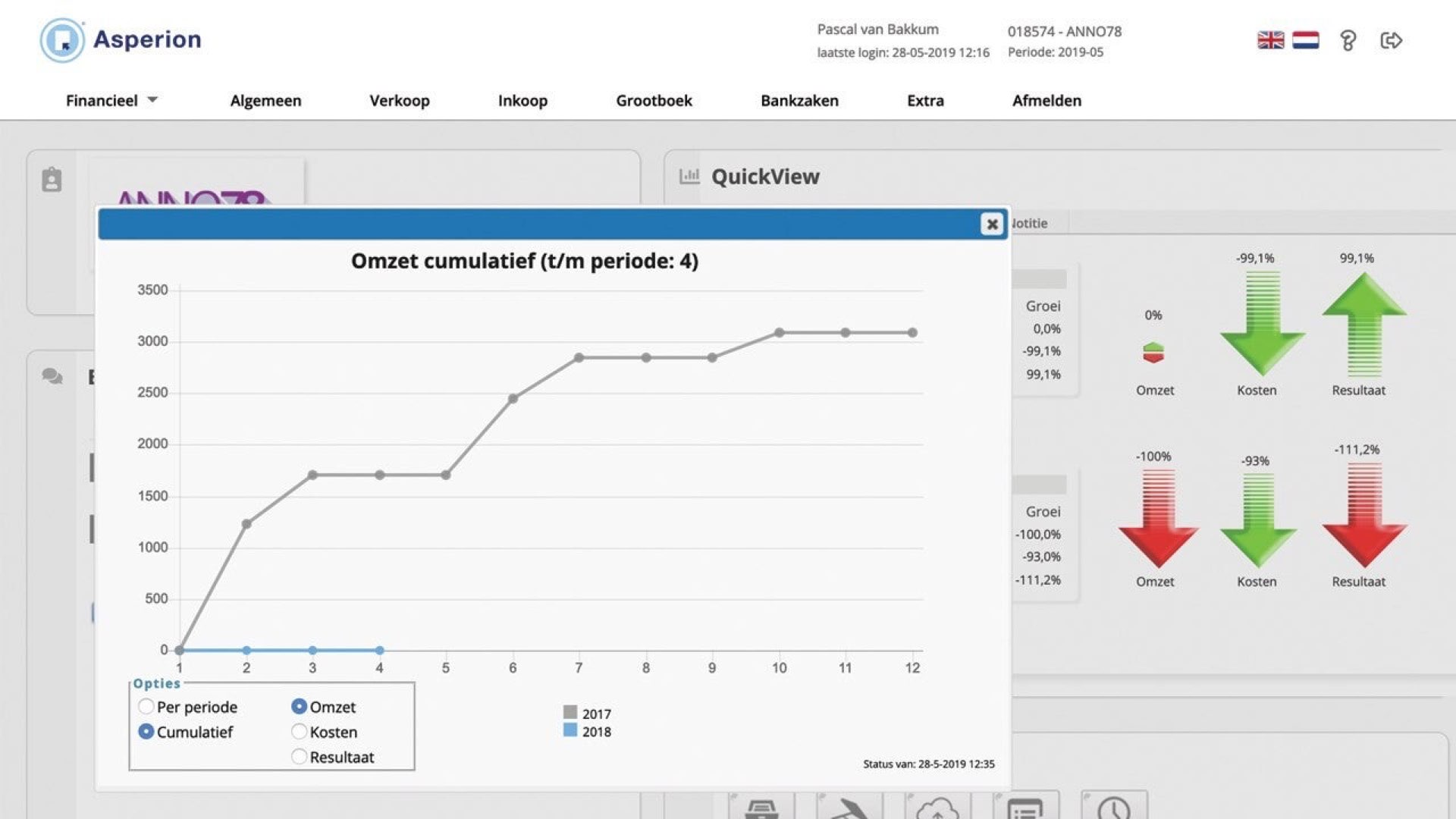Open the Verkoop menu

(x=399, y=101)
